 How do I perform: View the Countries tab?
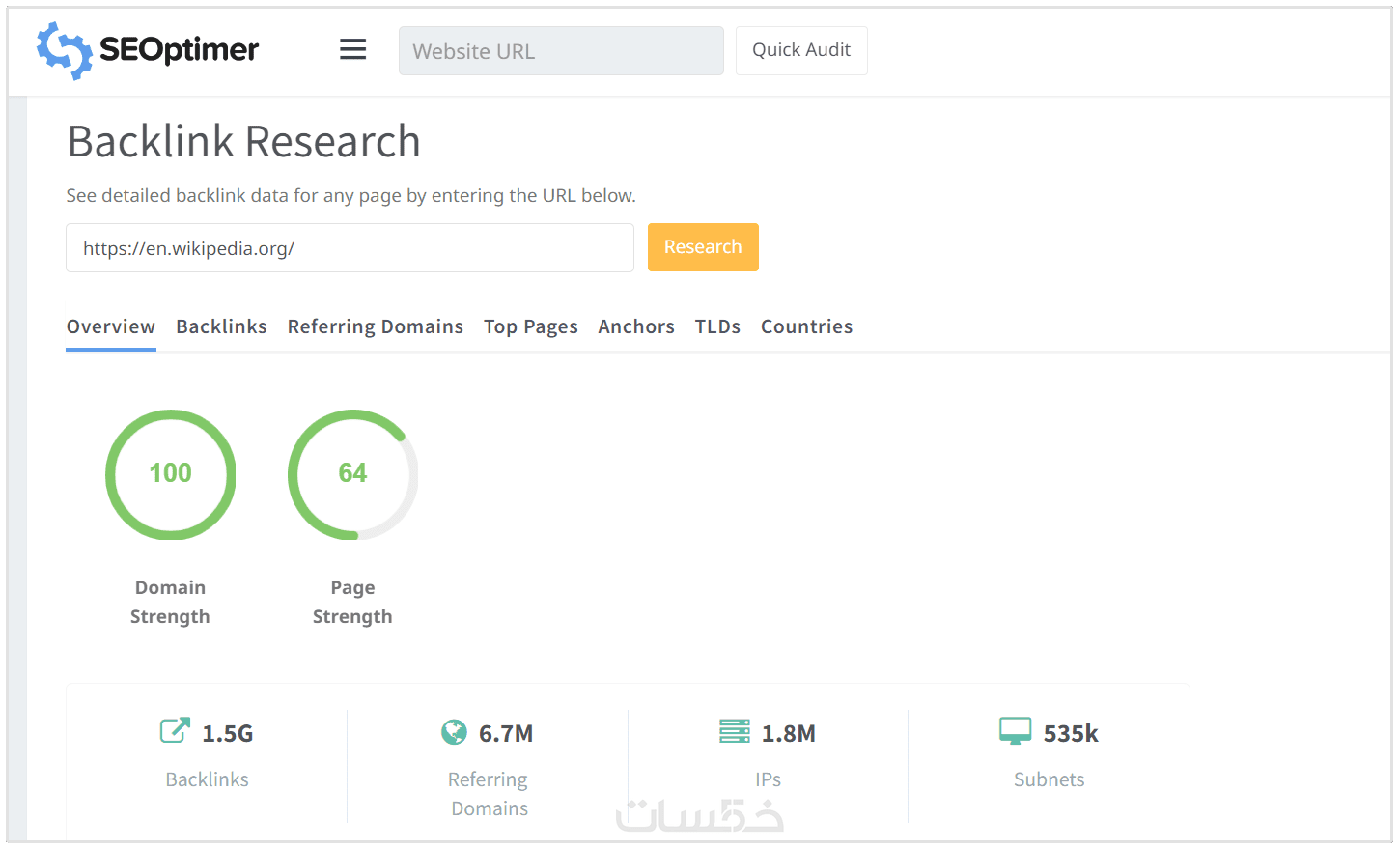[807, 326]
